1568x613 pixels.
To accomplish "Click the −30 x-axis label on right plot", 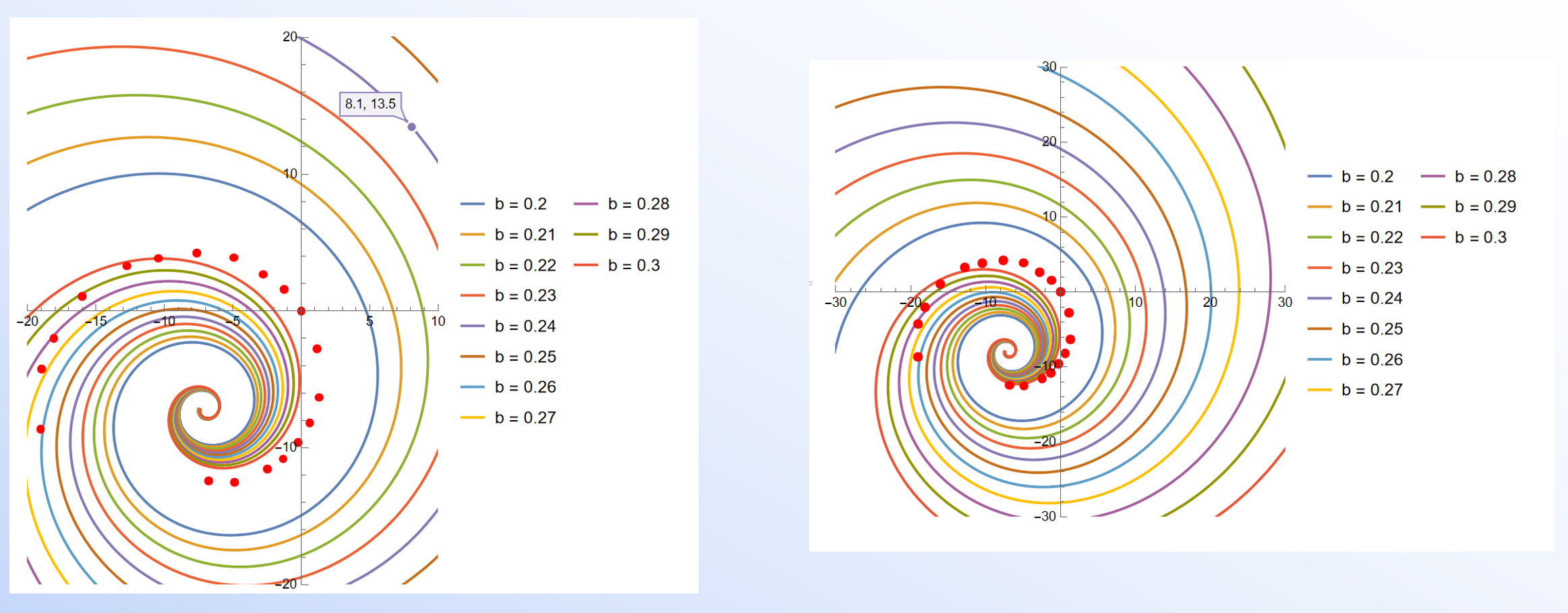I will [835, 303].
